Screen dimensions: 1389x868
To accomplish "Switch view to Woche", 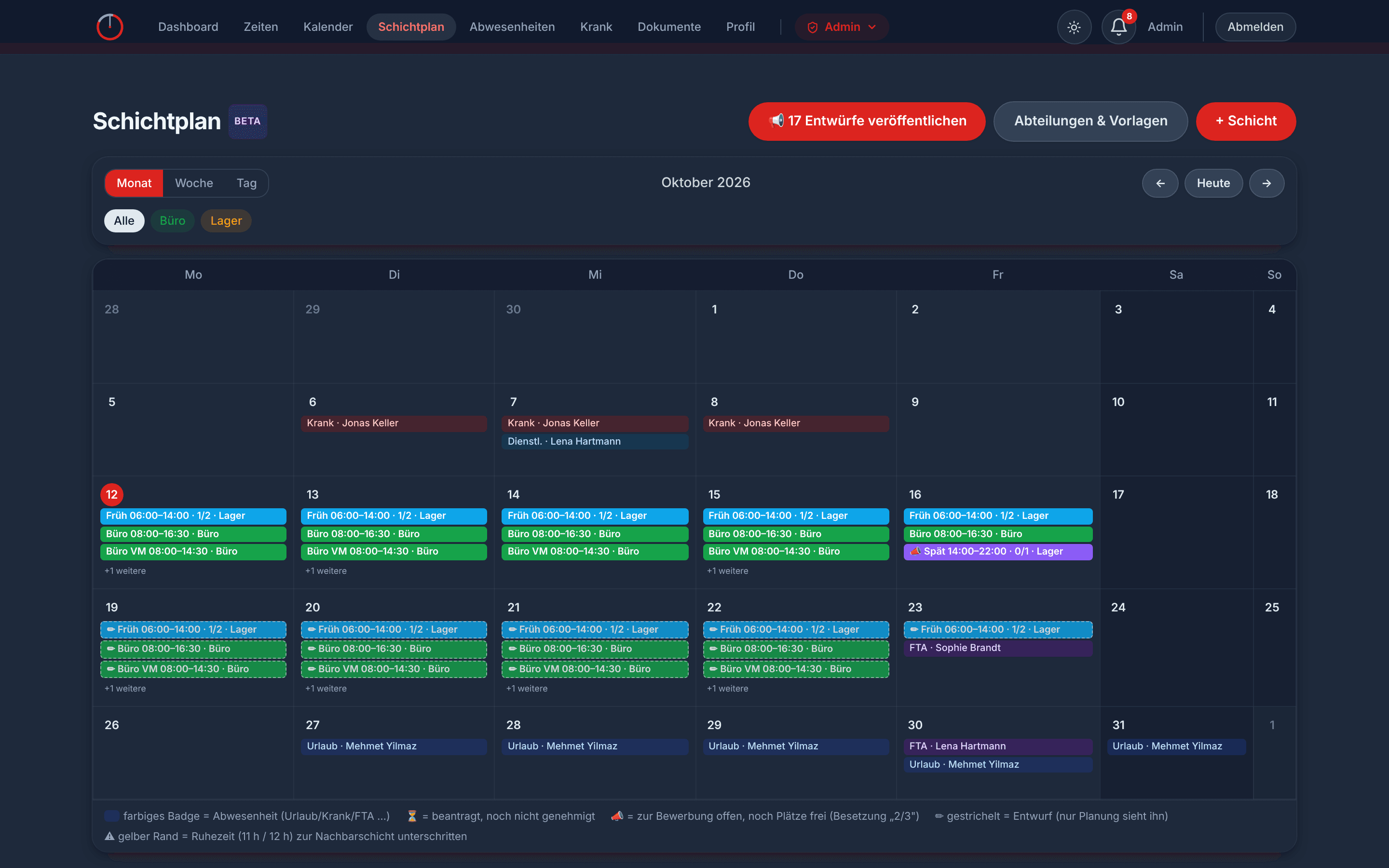I will (194, 183).
